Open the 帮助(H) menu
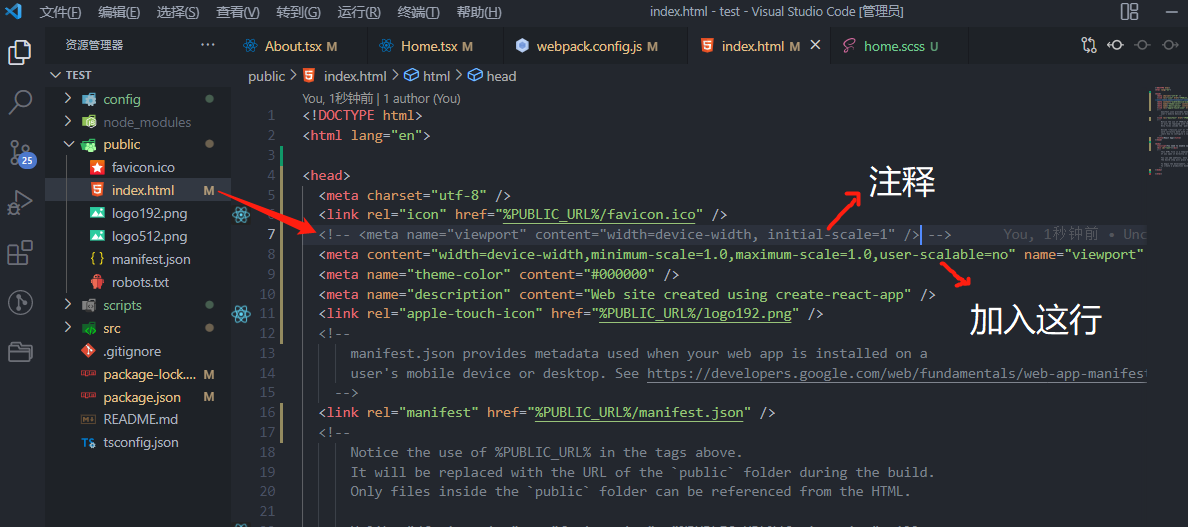 point(479,12)
